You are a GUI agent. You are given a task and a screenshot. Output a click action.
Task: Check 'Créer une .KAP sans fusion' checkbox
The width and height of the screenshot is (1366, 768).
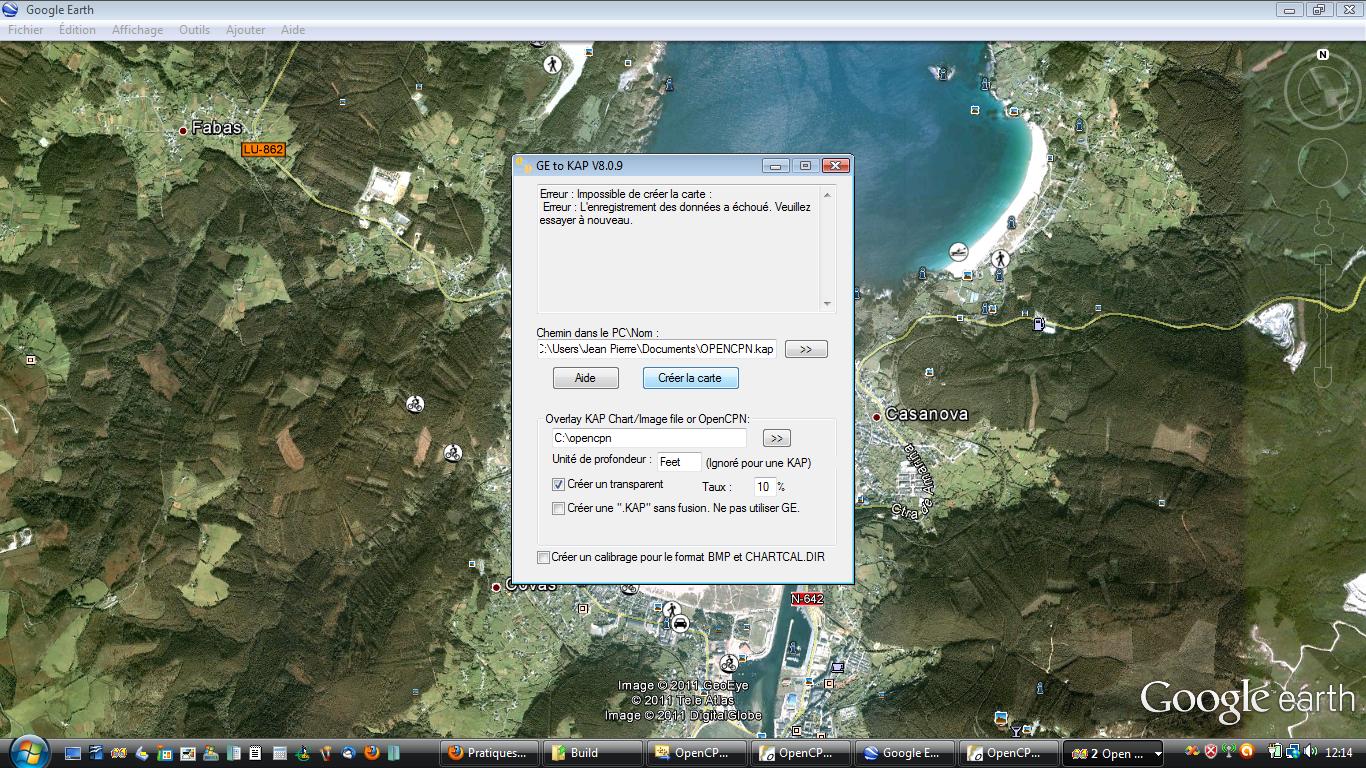tap(558, 508)
